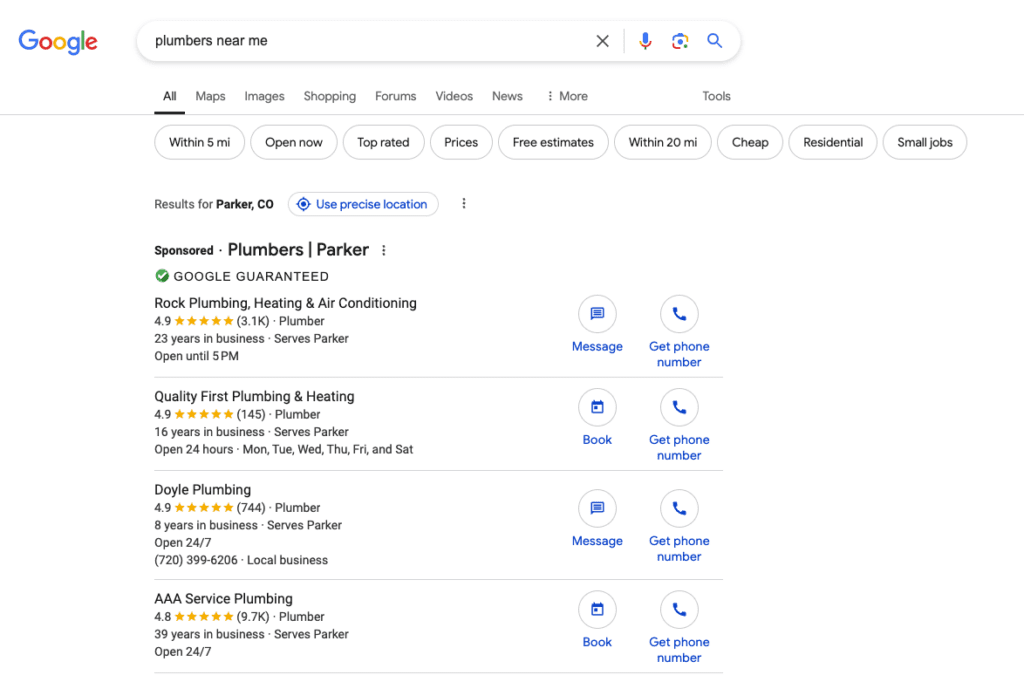Image resolution: width=1024 pixels, height=675 pixels.
Task: Open Quality First Plumbing & Heating listing
Action: (x=254, y=396)
